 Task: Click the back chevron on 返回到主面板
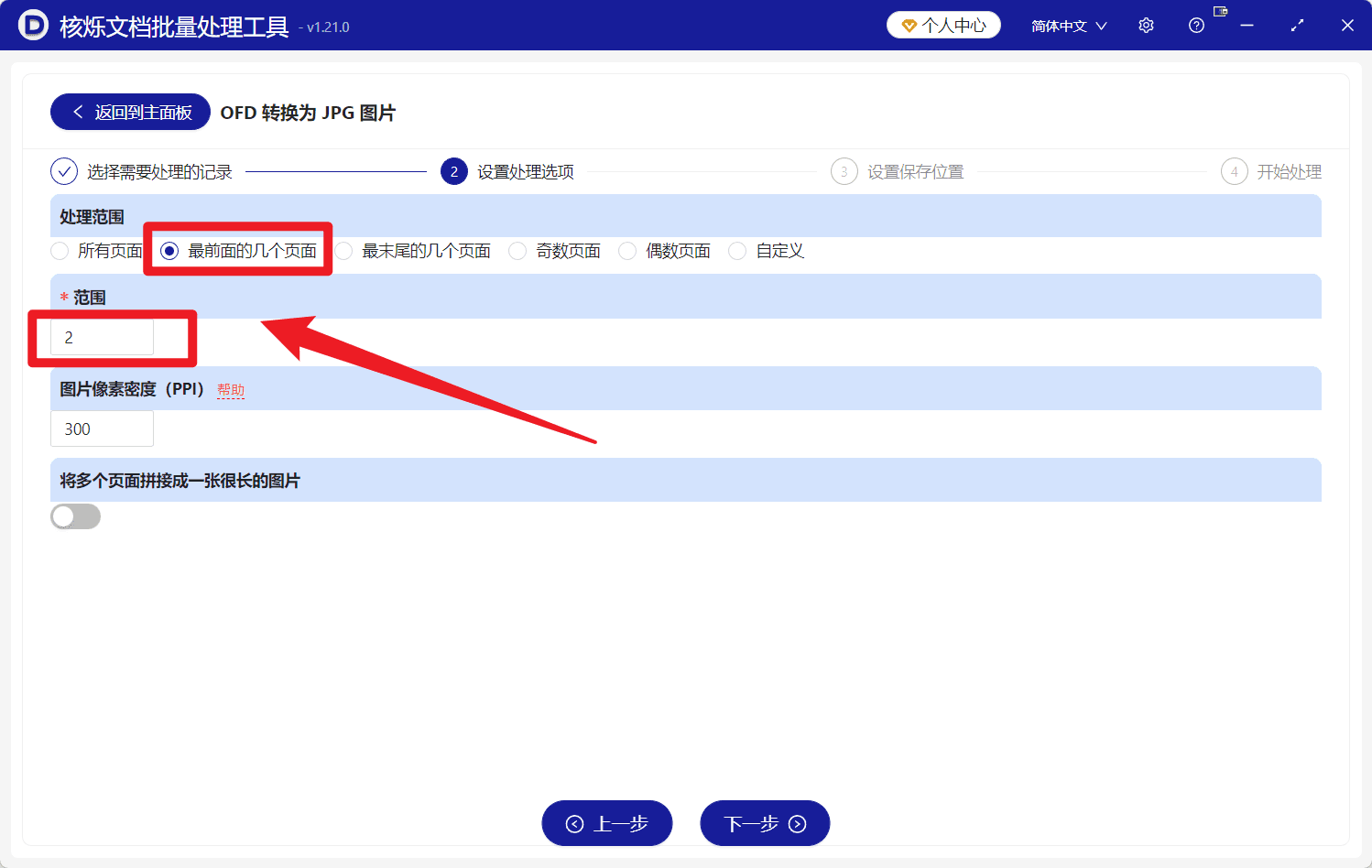click(x=78, y=111)
